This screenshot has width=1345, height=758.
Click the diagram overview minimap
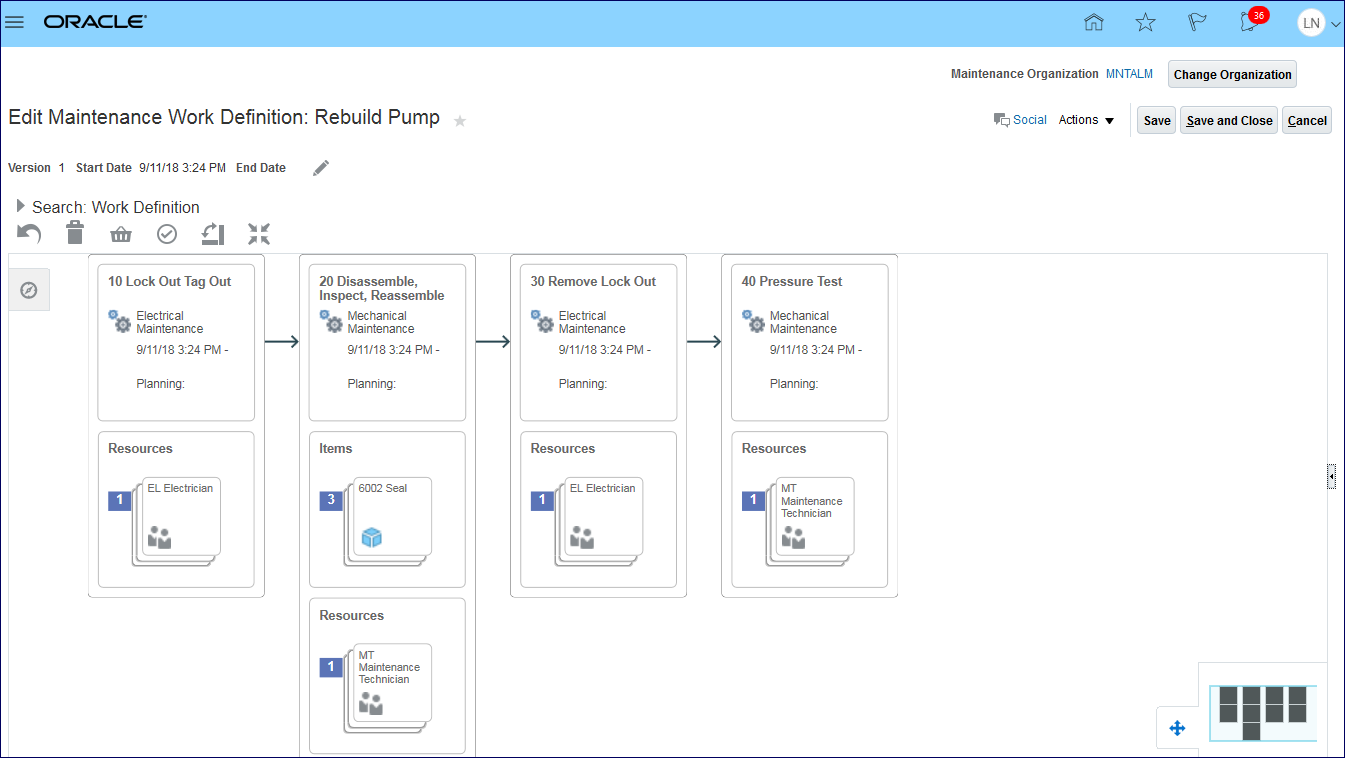[x=1263, y=712]
